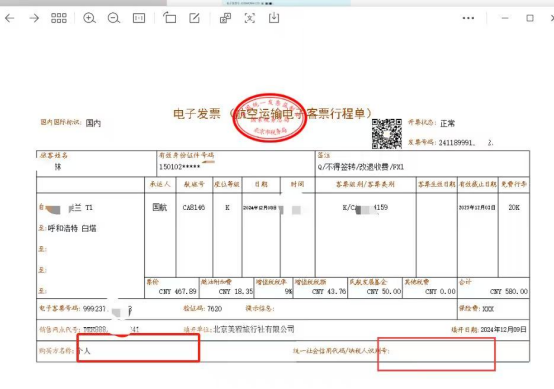
Task: Show image at actual 1:1 size
Action: coord(139,18)
